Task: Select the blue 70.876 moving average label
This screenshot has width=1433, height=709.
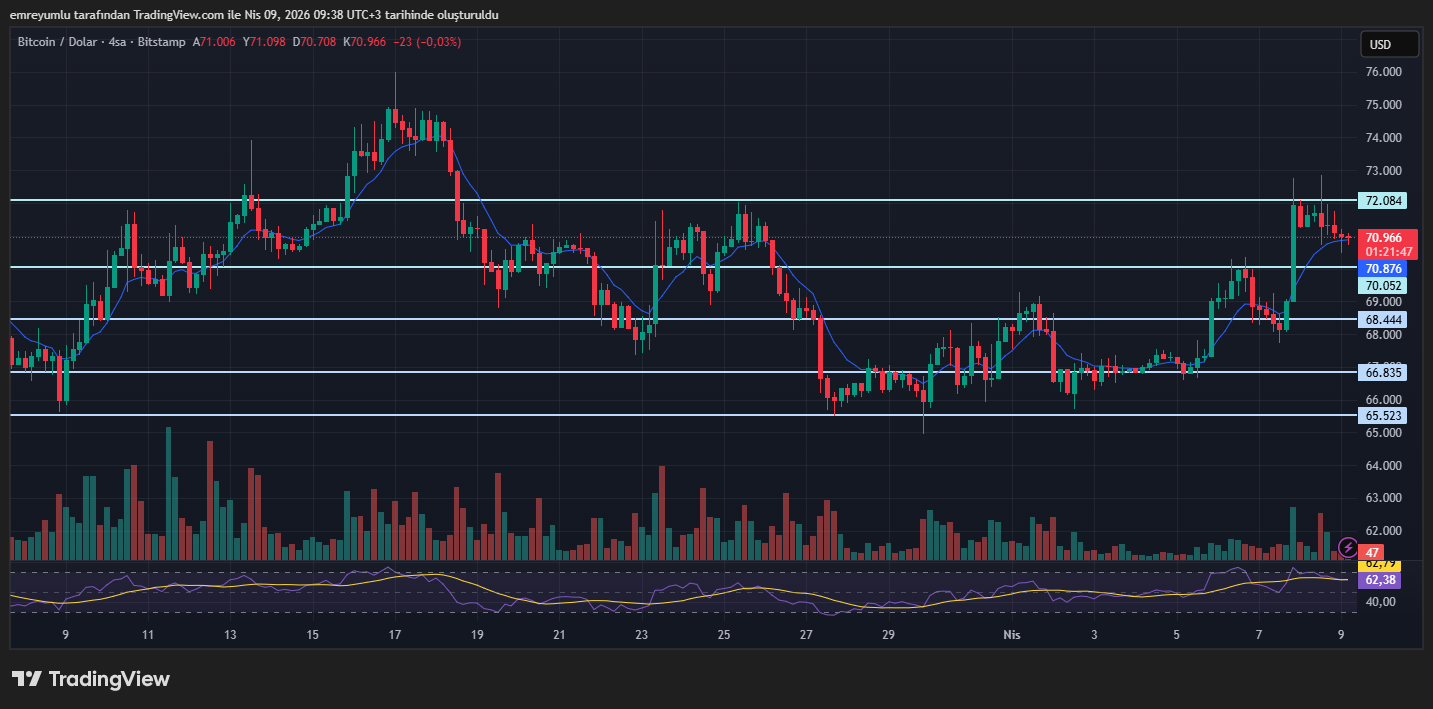Action: coord(1384,269)
